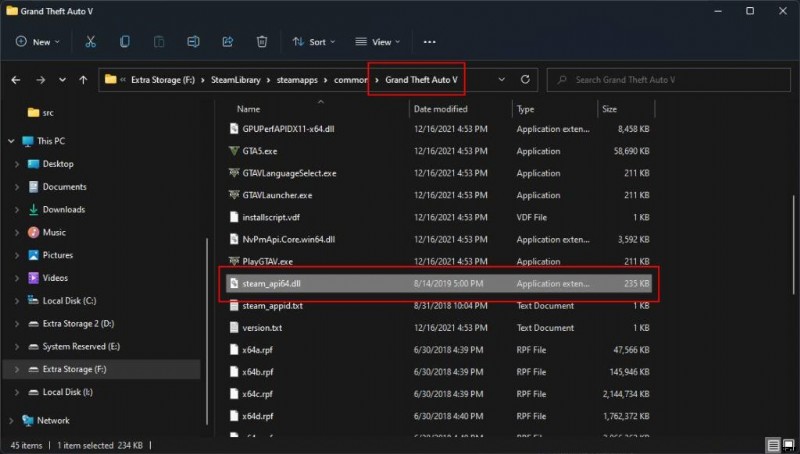Select the GTAVLauncher.exe icon
Image resolution: width=800 pixels, height=454 pixels.
coord(234,195)
